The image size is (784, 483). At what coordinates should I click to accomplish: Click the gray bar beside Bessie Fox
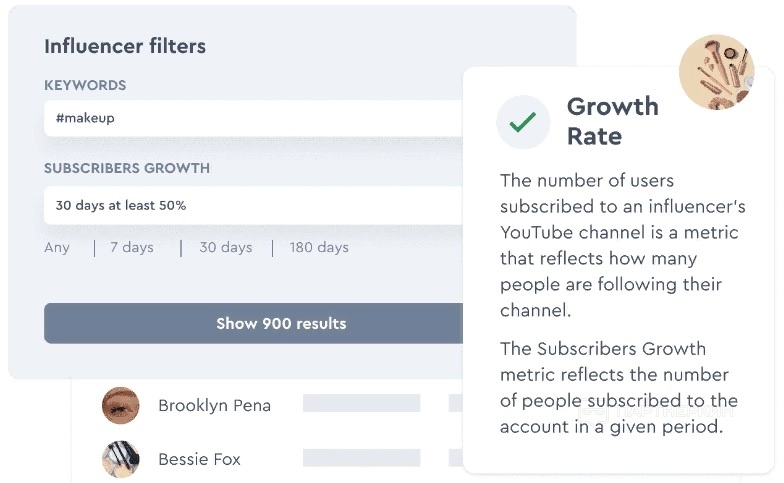tap(361, 457)
